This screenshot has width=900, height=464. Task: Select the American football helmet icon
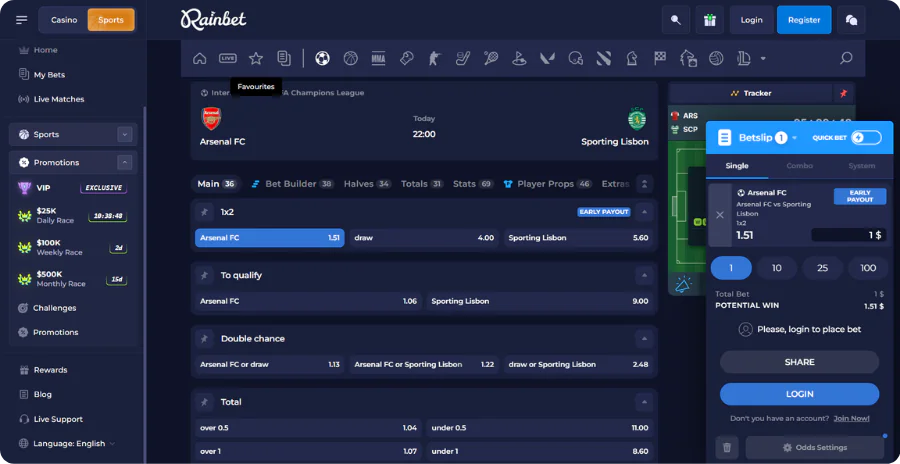576,58
